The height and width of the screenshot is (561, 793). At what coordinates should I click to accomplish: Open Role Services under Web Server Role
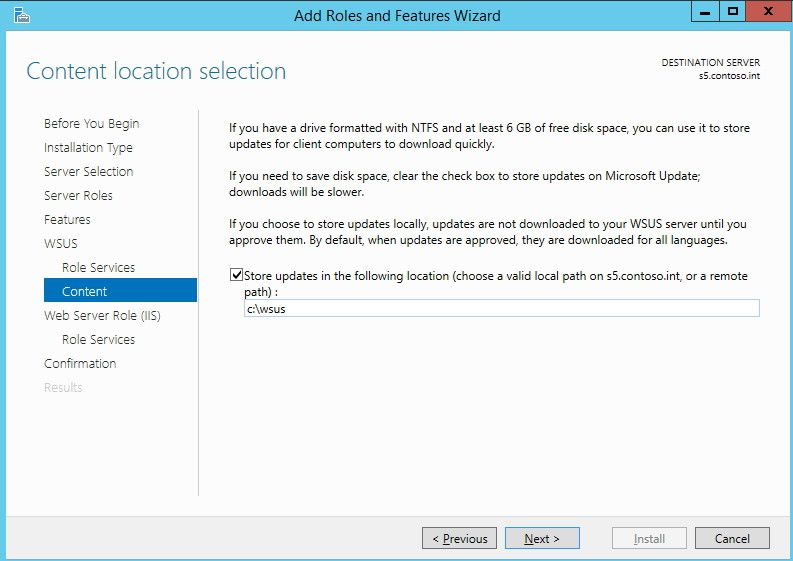click(99, 339)
